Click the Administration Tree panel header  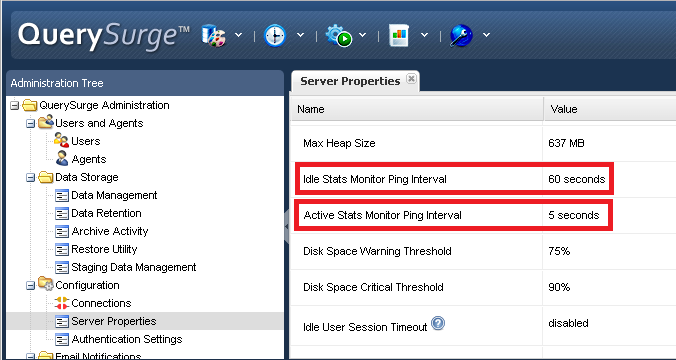click(x=145, y=83)
